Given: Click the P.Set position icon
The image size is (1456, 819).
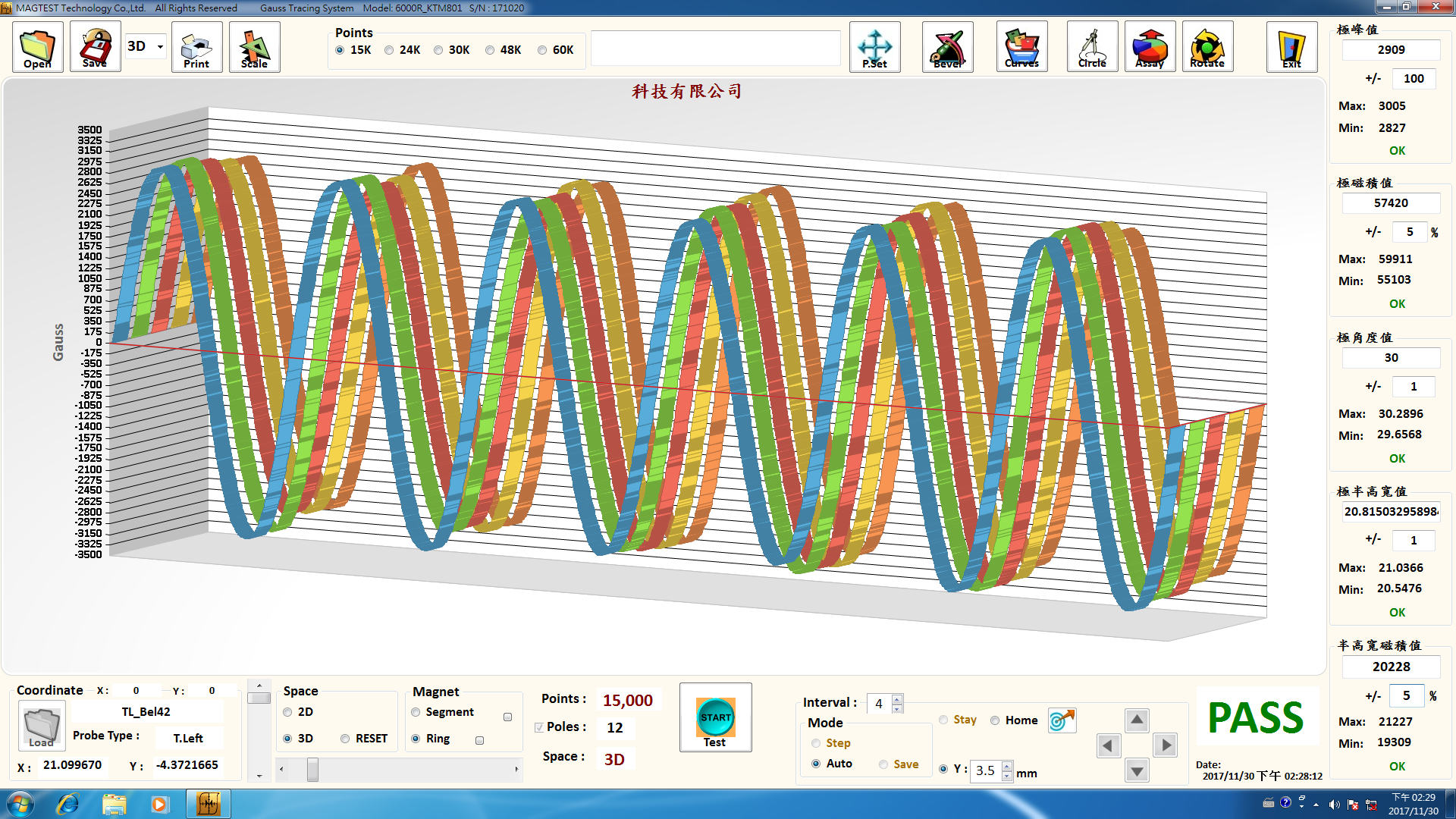Looking at the screenshot, I should (x=874, y=47).
